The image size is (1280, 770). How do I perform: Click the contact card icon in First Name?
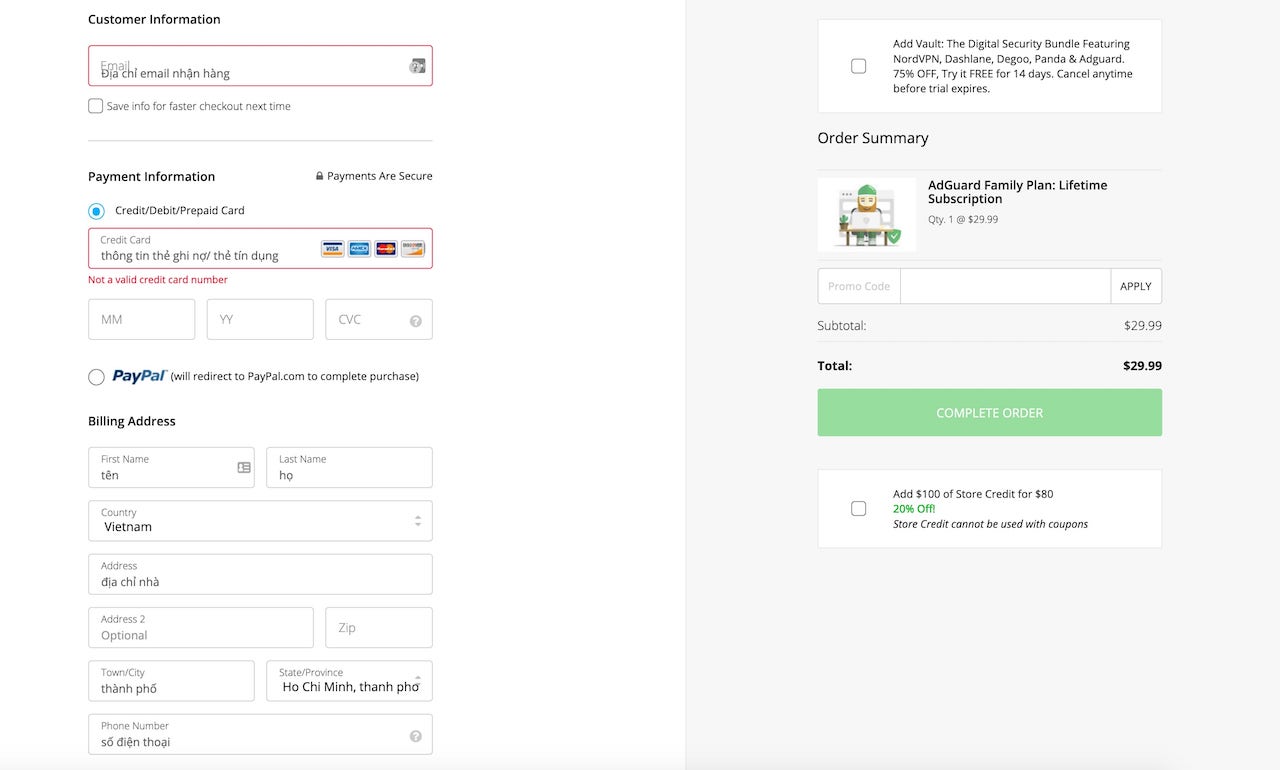244,467
